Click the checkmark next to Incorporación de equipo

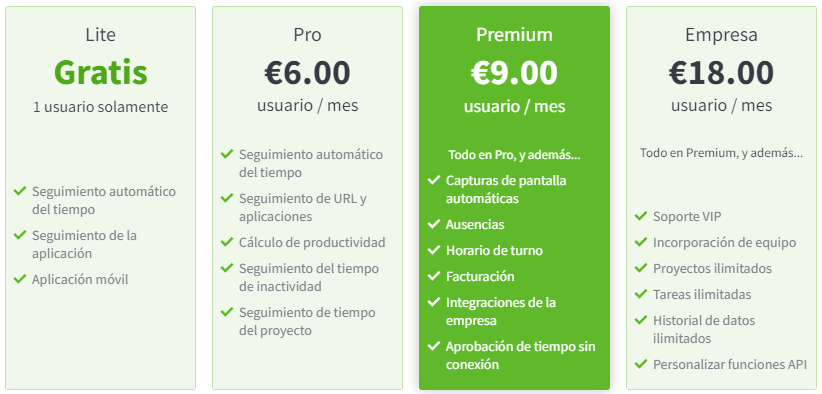[641, 242]
